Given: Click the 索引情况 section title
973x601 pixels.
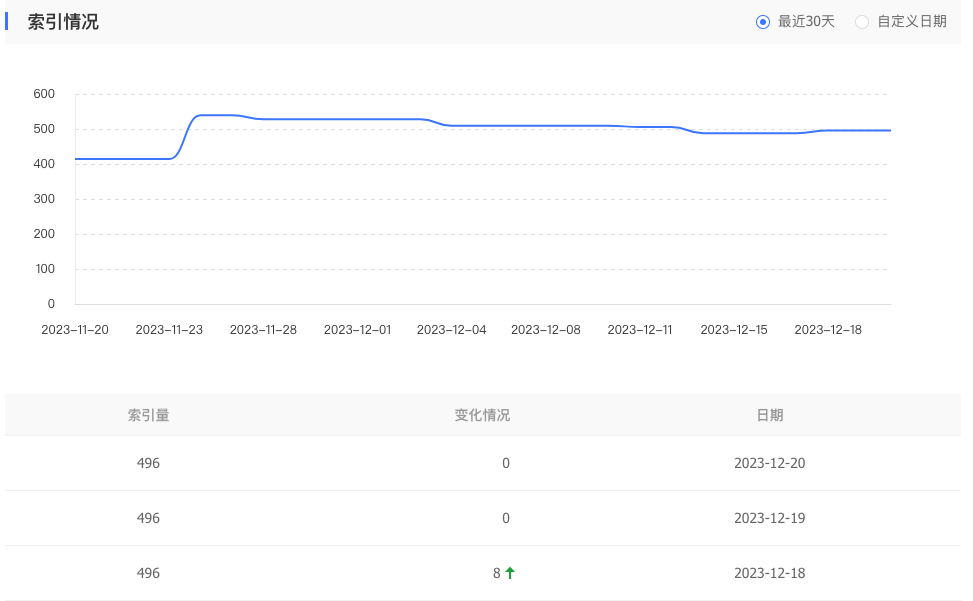Looking at the screenshot, I should [x=63, y=22].
